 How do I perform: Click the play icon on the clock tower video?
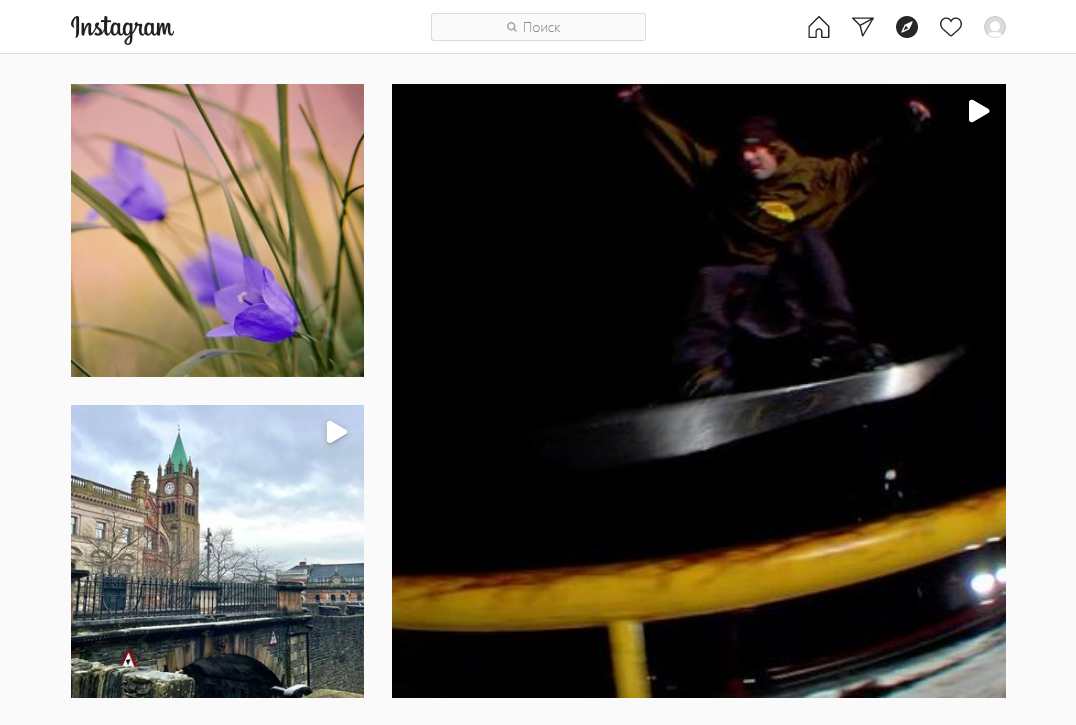pos(336,432)
